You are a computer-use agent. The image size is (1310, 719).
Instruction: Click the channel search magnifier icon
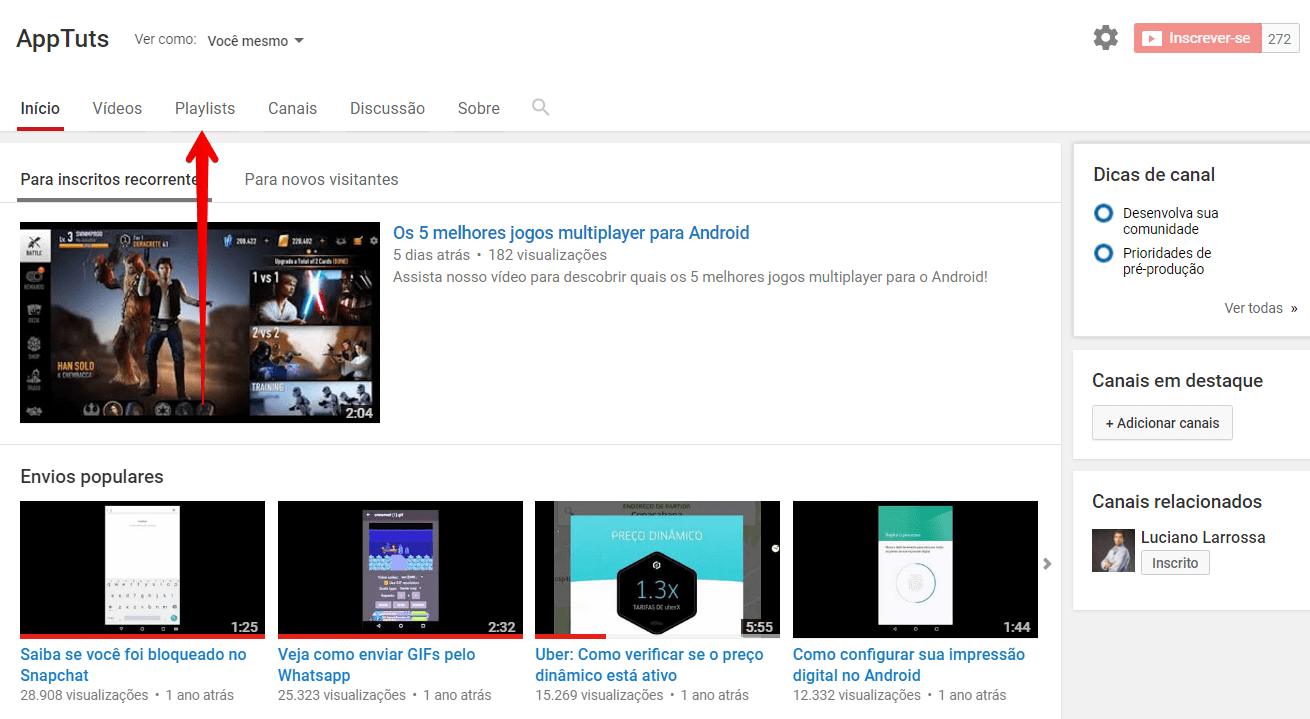[x=540, y=107]
